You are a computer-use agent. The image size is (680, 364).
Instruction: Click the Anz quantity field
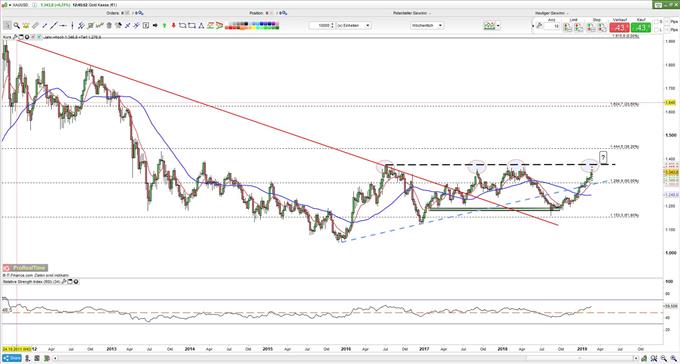[x=552, y=26]
